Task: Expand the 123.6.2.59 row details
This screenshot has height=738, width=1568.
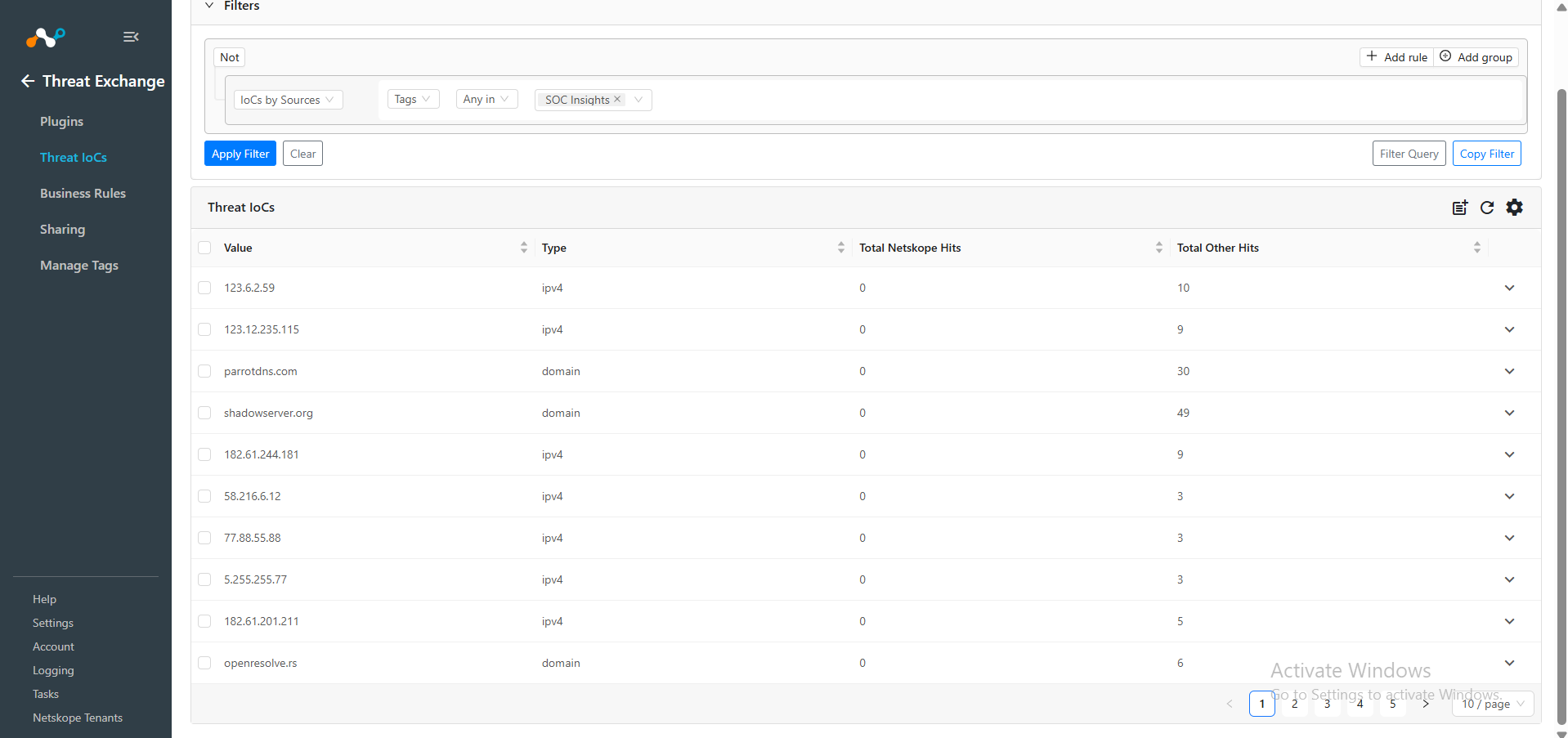Action: pyautogui.click(x=1509, y=288)
